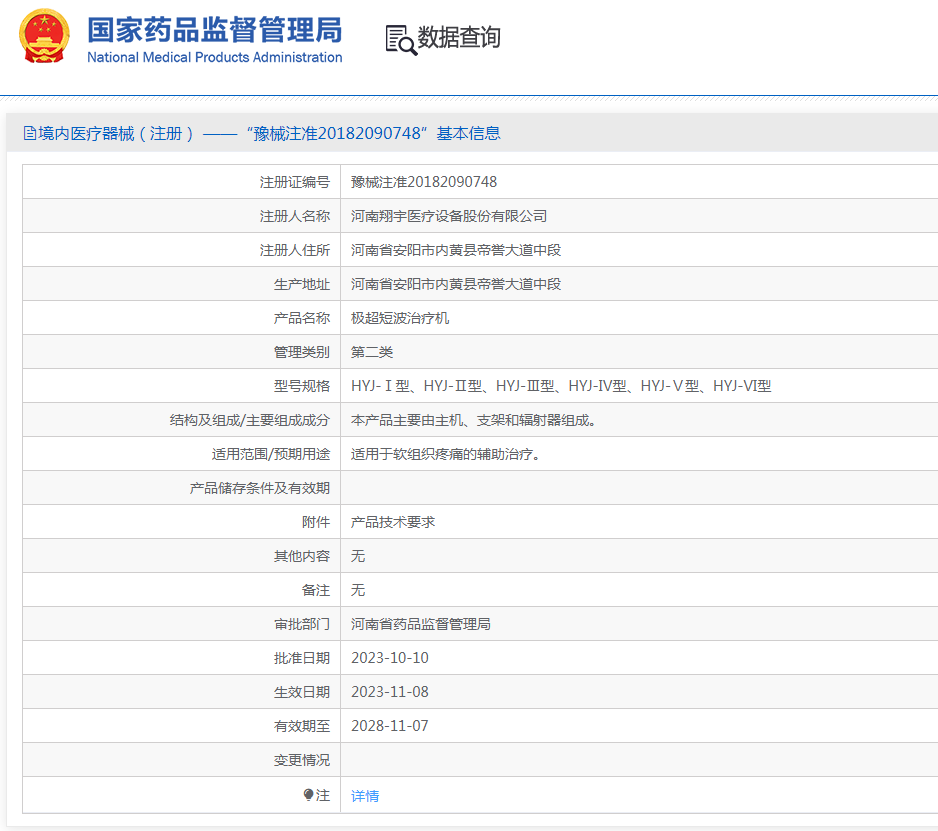
Task: Click the 无 value in 其他内容 row
Action: [358, 556]
